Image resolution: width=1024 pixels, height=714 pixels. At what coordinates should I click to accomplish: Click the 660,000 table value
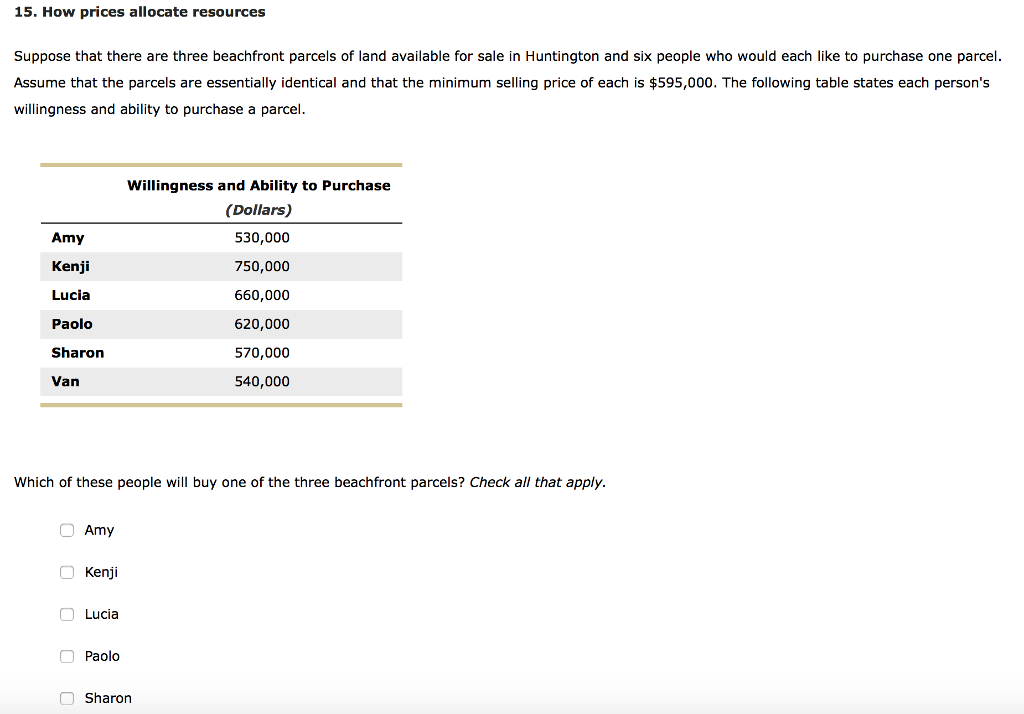coord(262,295)
